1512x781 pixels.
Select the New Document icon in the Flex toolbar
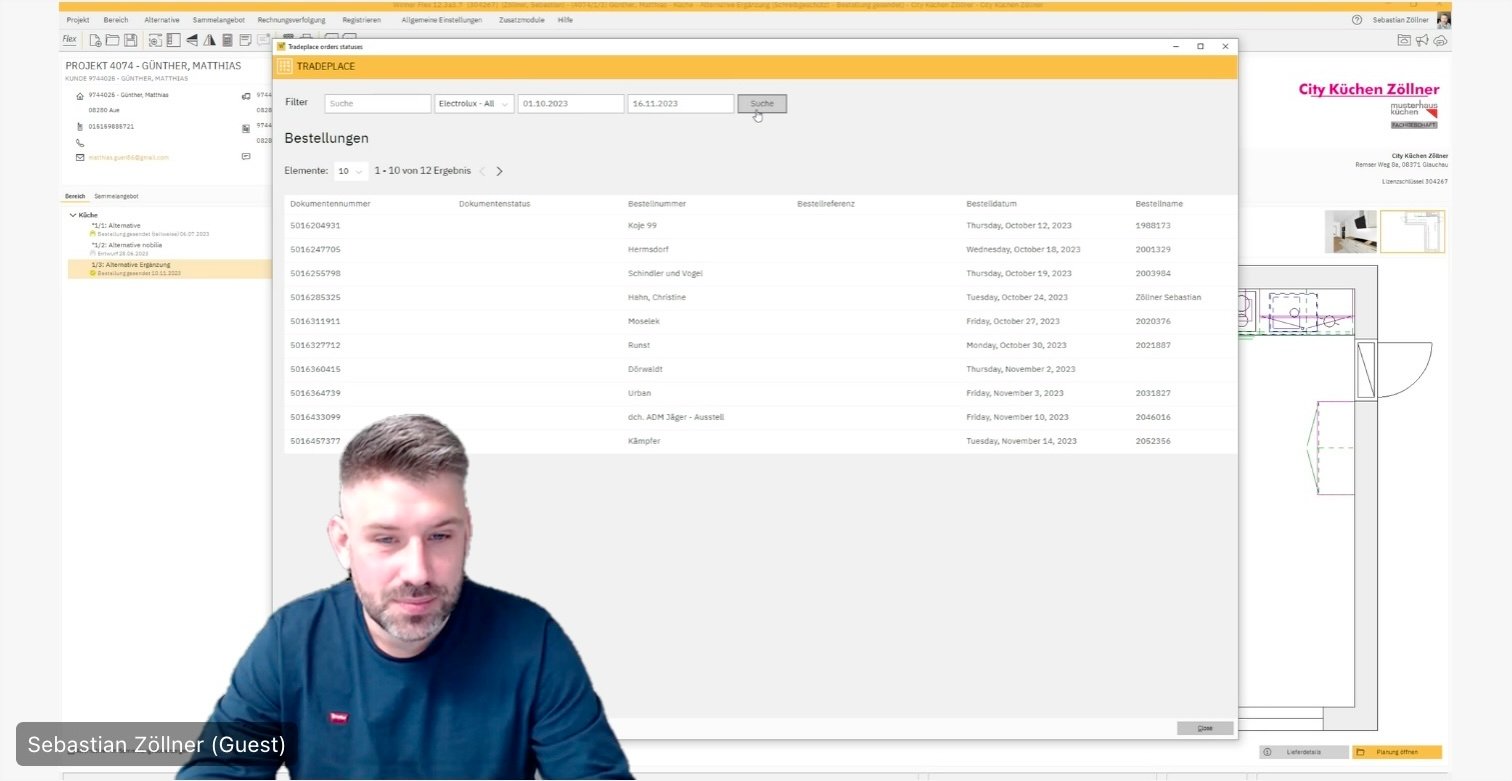pyautogui.click(x=94, y=39)
